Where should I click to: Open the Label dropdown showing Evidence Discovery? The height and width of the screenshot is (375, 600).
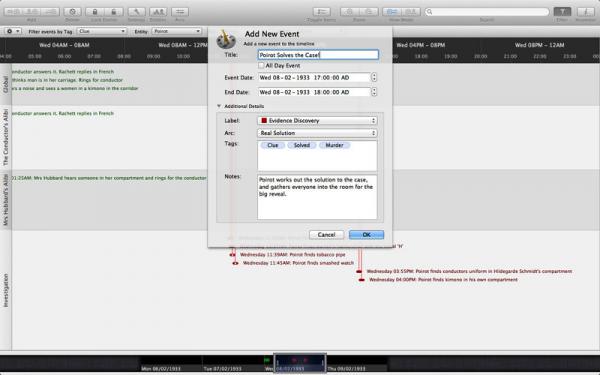[317, 121]
